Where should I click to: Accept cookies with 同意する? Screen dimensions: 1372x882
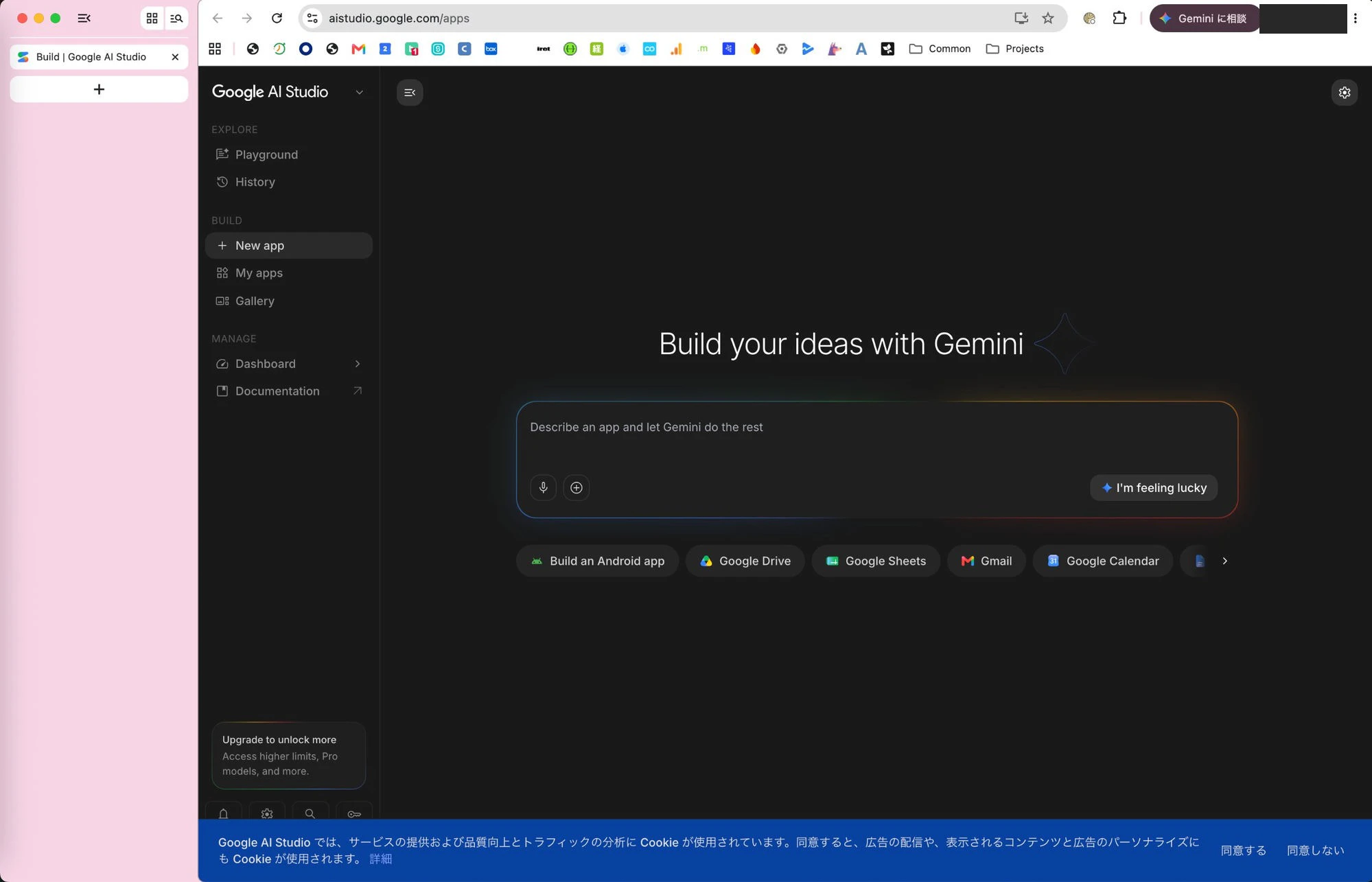1243,850
